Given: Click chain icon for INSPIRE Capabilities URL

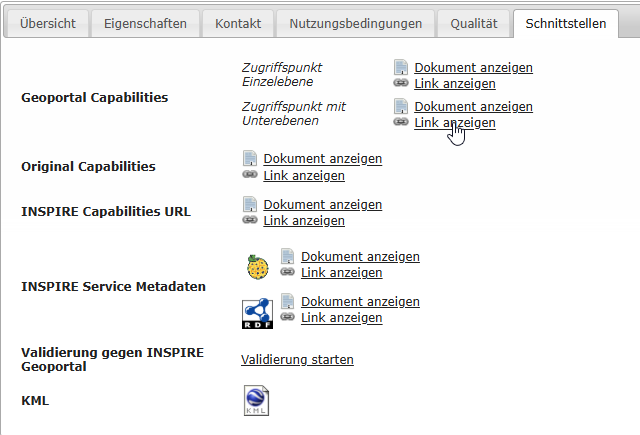Looking at the screenshot, I should pyautogui.click(x=250, y=220).
